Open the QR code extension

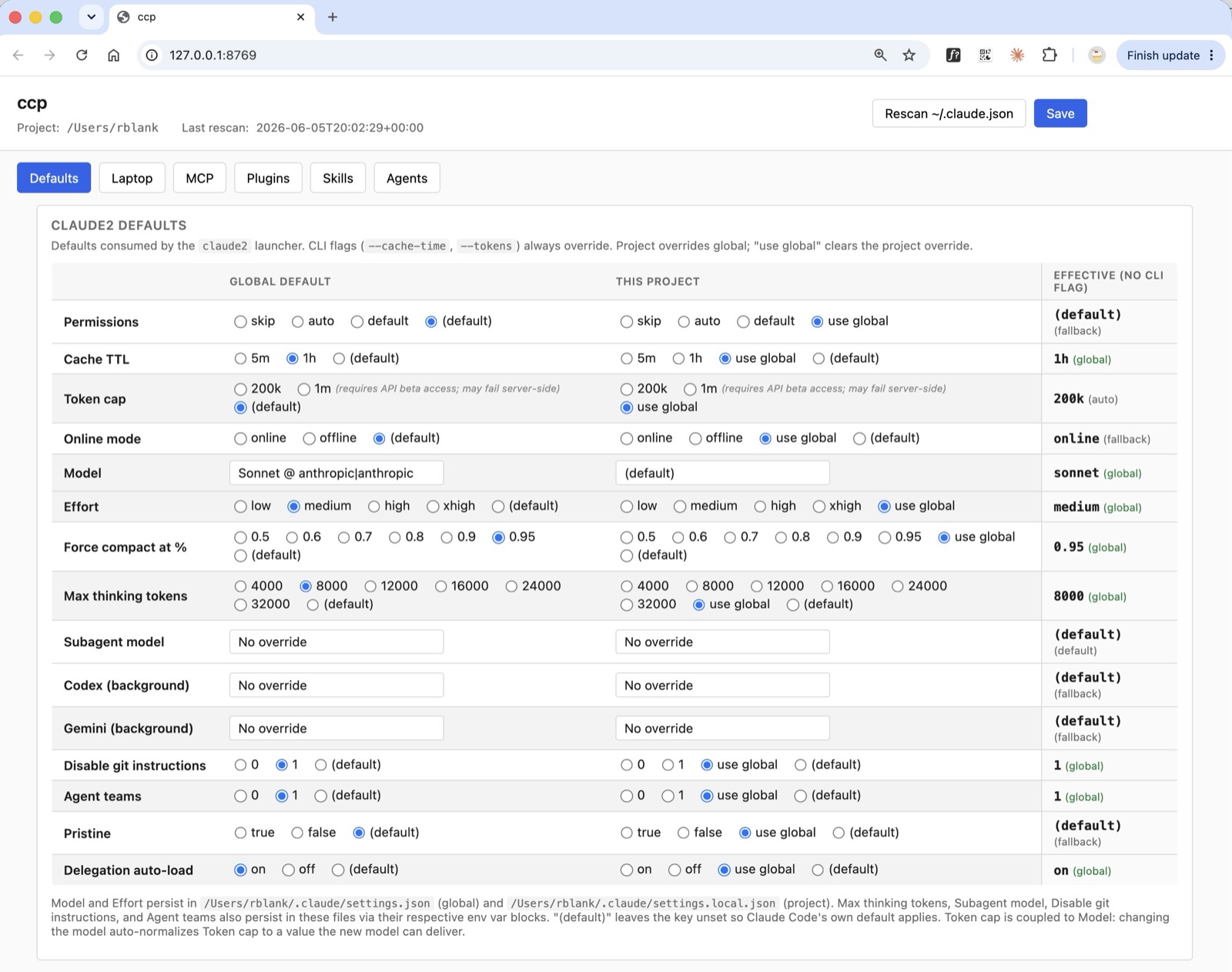coord(985,55)
